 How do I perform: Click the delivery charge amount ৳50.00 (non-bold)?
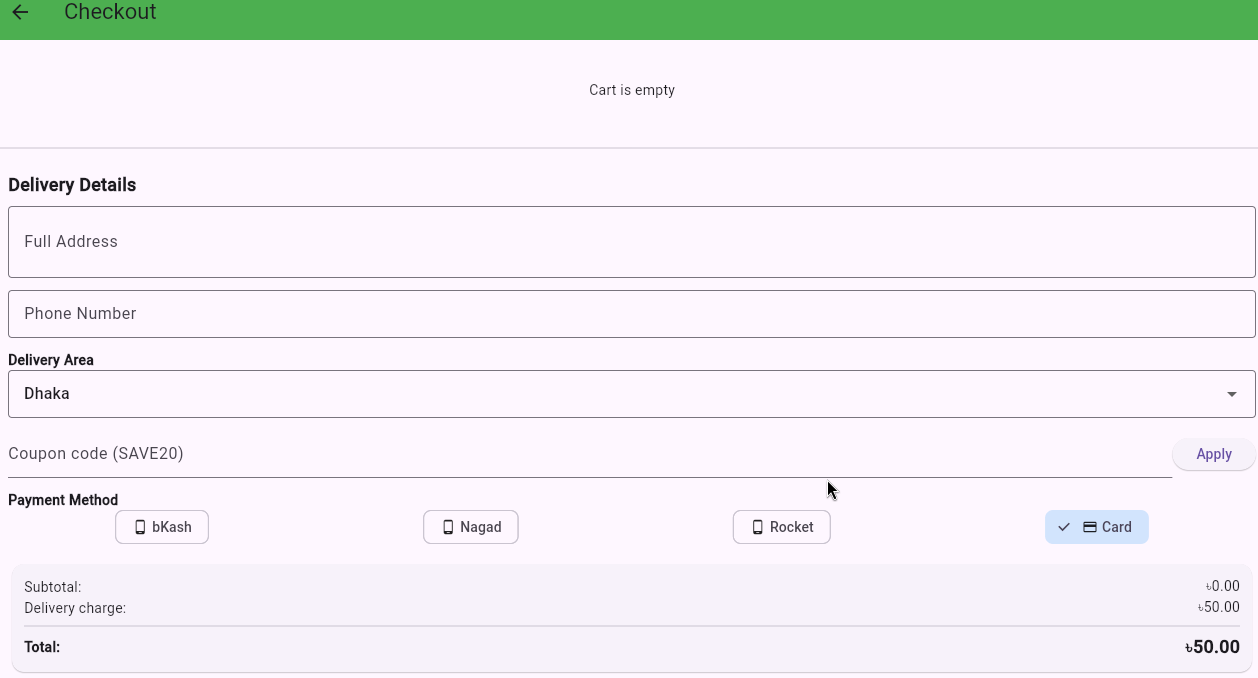[1219, 607]
